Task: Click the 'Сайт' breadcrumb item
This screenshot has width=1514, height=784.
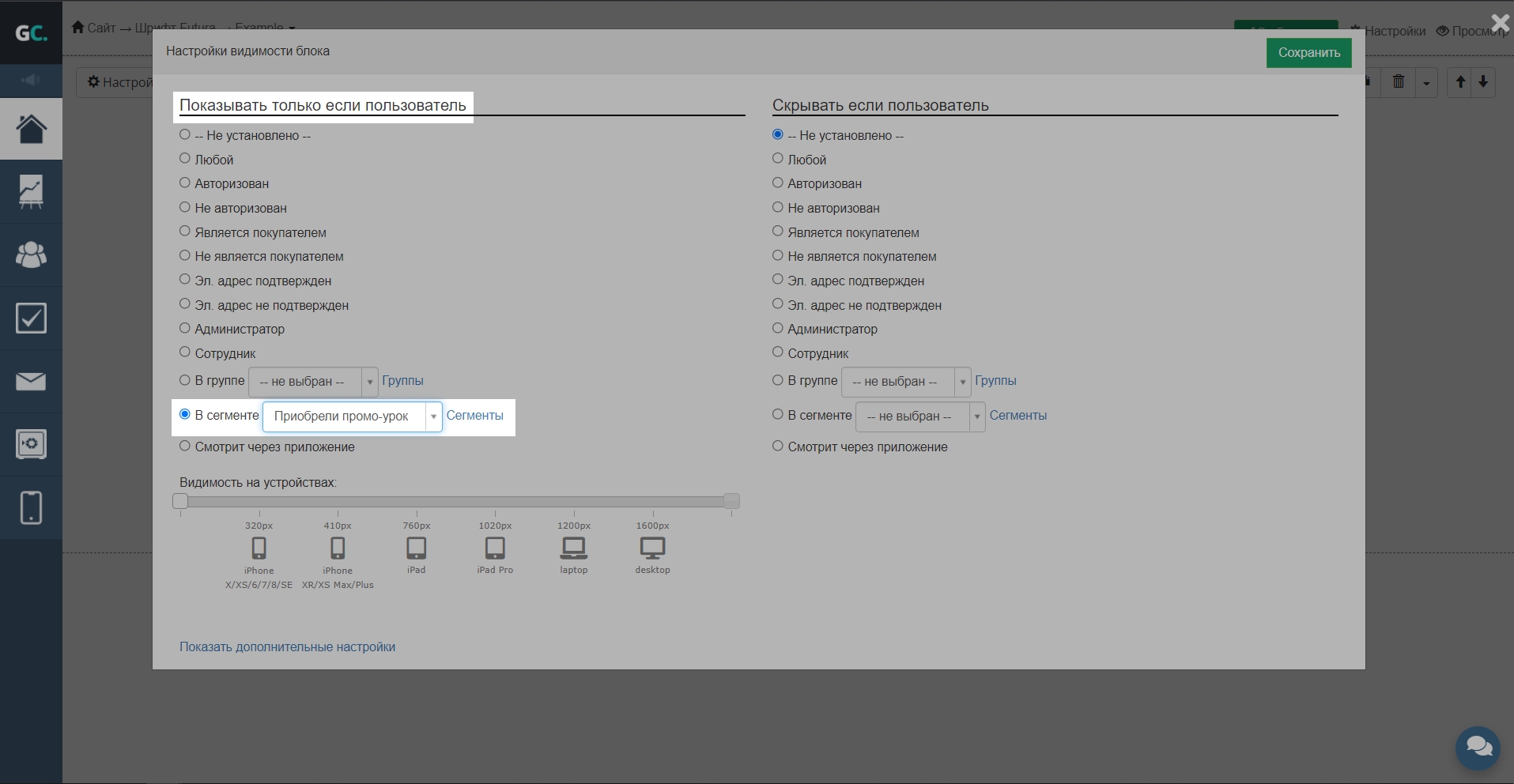Action: [x=94, y=28]
